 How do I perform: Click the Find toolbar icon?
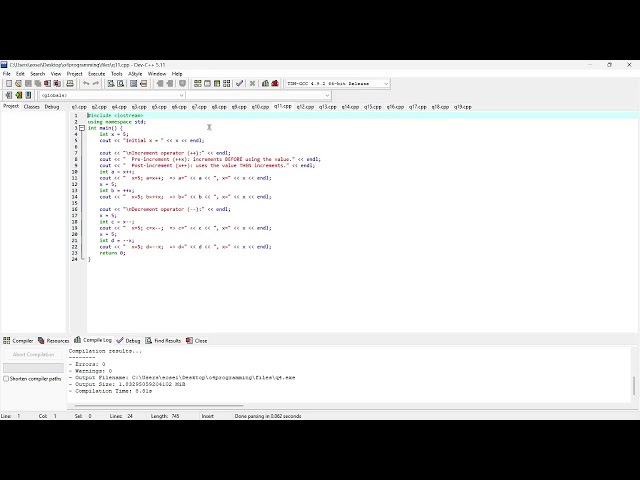(111, 83)
